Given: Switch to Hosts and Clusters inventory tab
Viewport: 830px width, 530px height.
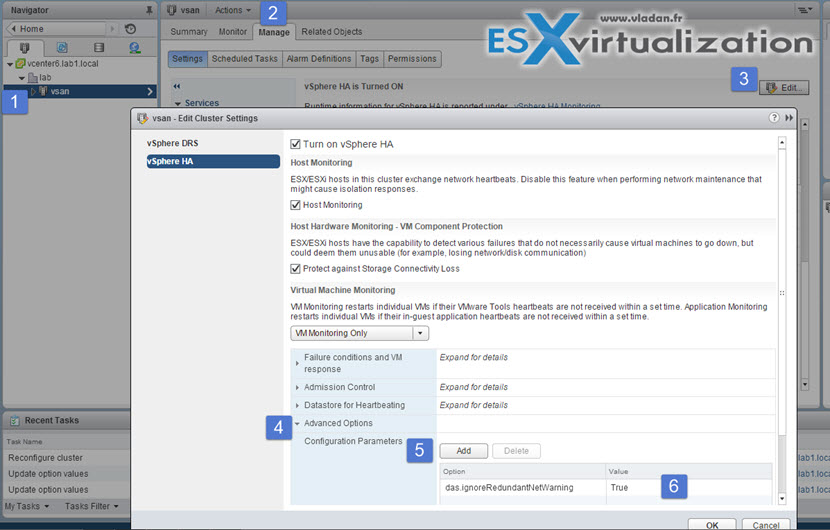Looking at the screenshot, I should 24,48.
